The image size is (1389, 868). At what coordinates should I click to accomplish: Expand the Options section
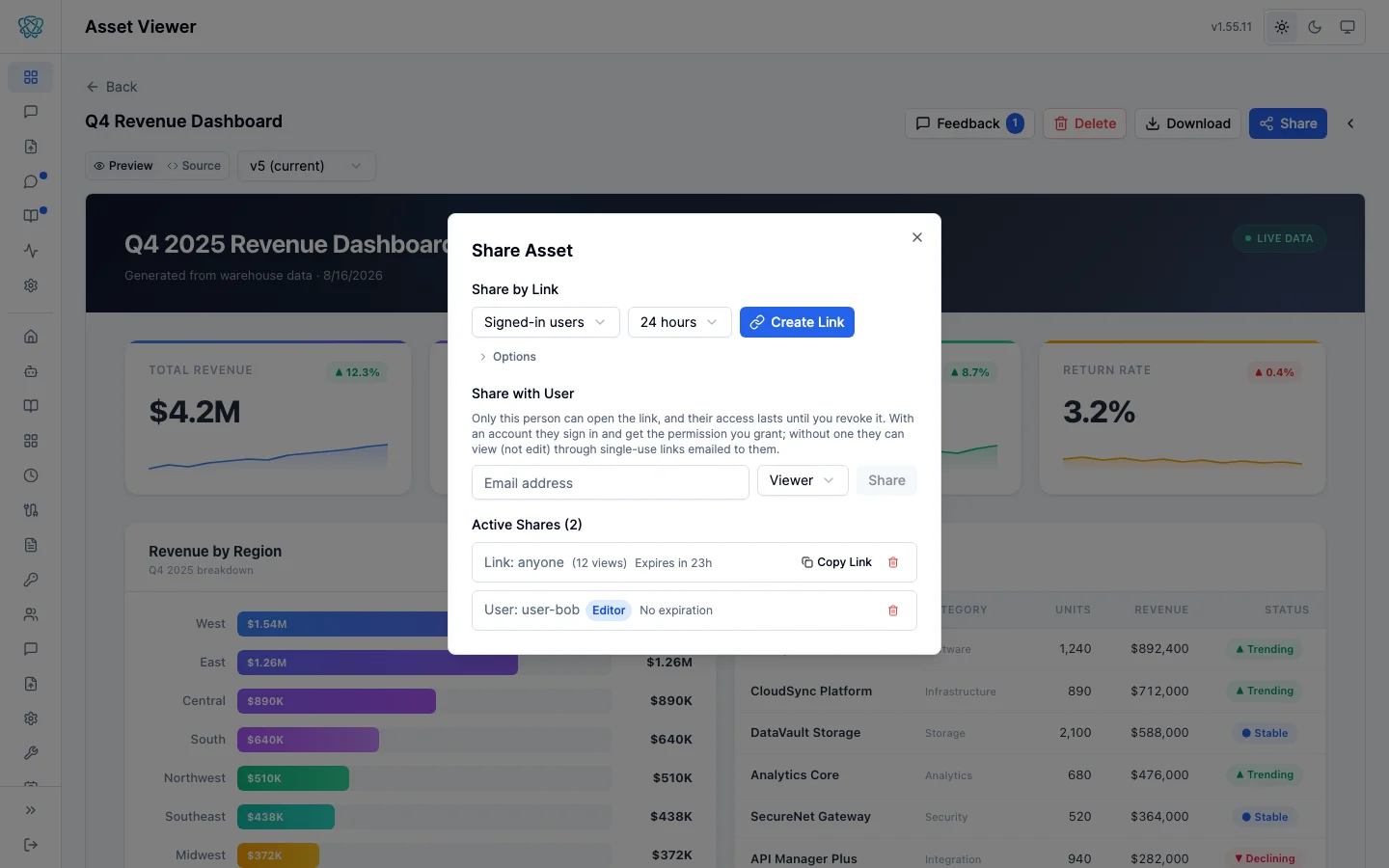point(507,357)
